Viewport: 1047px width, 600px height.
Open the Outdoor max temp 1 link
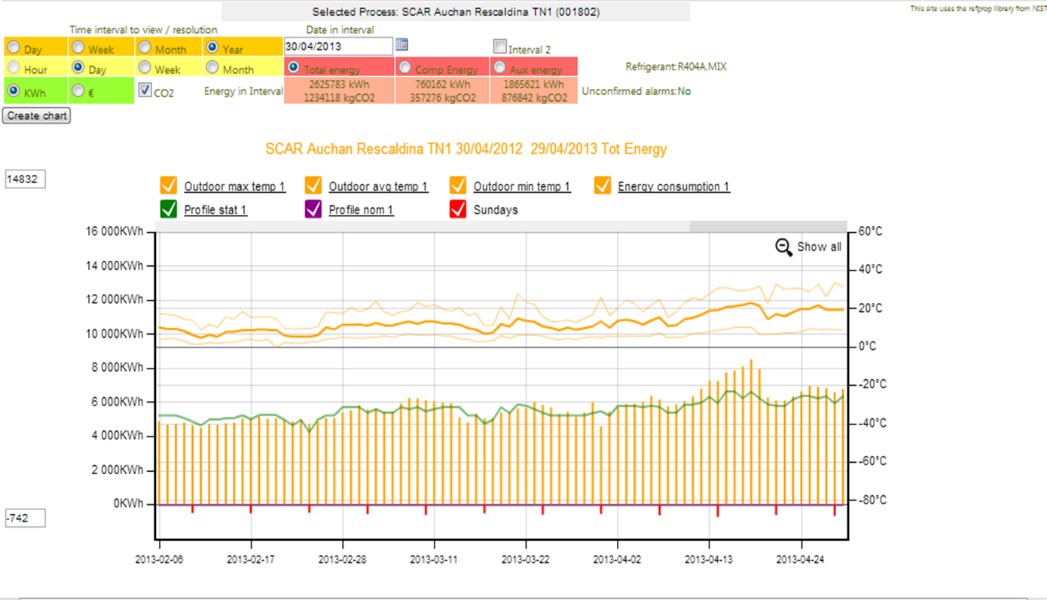coord(234,187)
